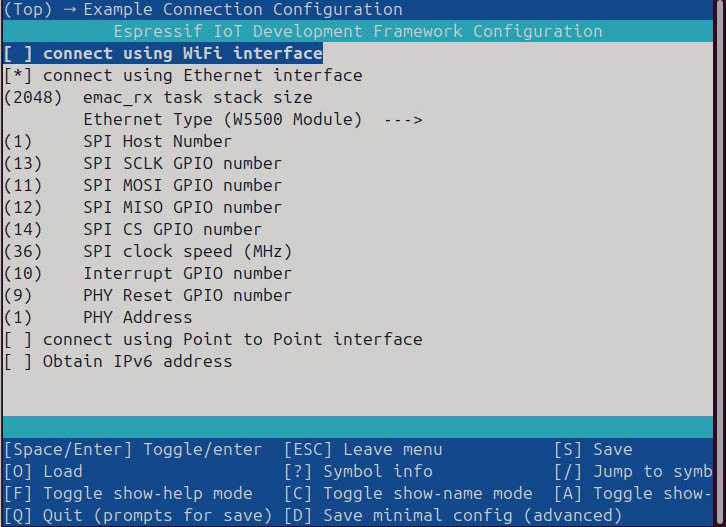Open Ethernet Type W5500 Module submenu
The image size is (726, 527).
click(222, 120)
